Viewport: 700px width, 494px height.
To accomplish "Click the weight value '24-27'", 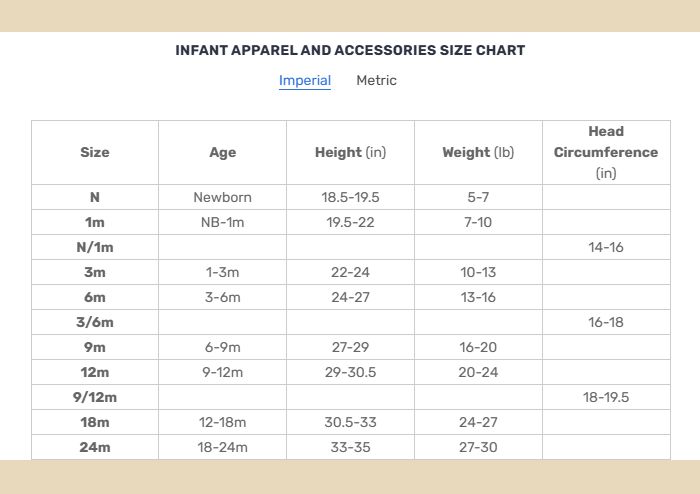I will pyautogui.click(x=478, y=422).
